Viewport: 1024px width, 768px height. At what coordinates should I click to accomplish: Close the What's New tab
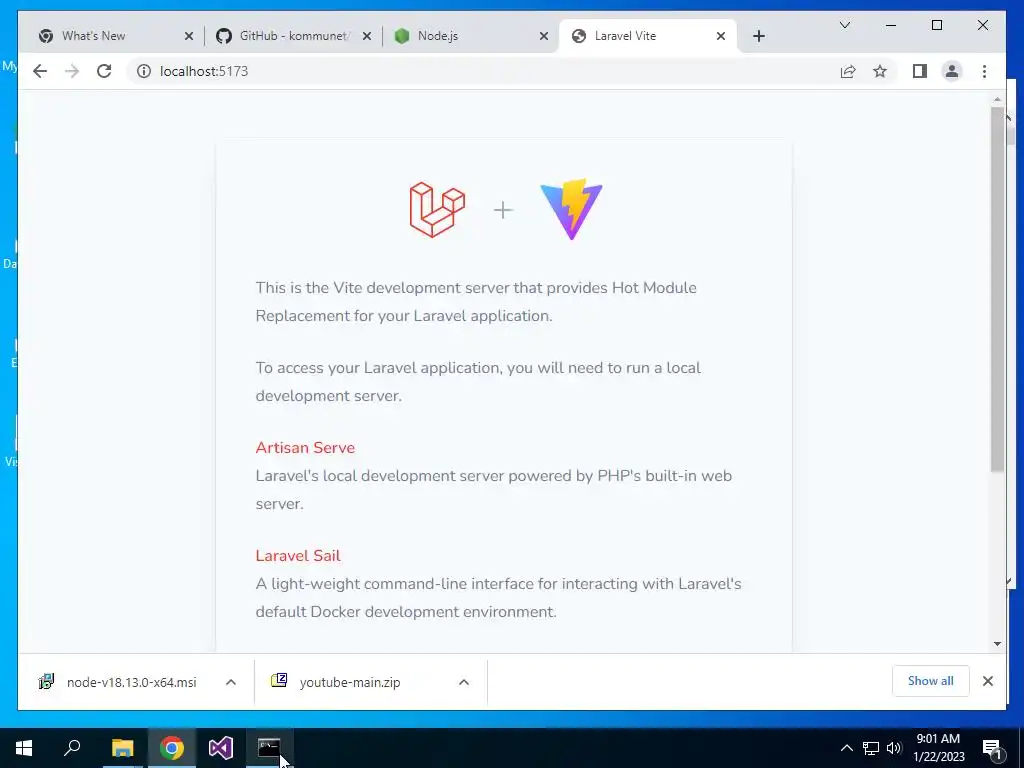(x=189, y=36)
